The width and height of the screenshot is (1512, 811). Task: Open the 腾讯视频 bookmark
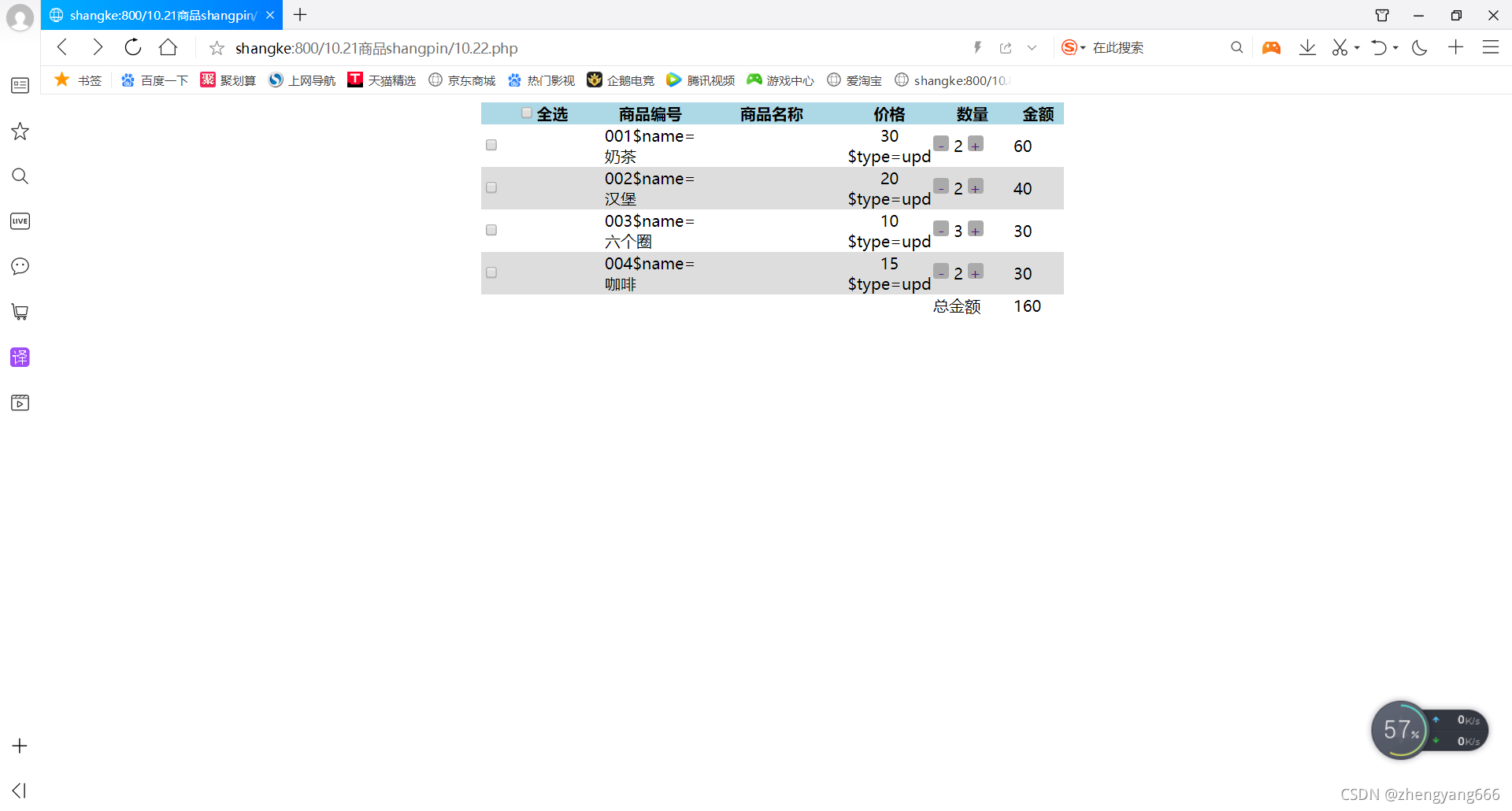point(700,80)
